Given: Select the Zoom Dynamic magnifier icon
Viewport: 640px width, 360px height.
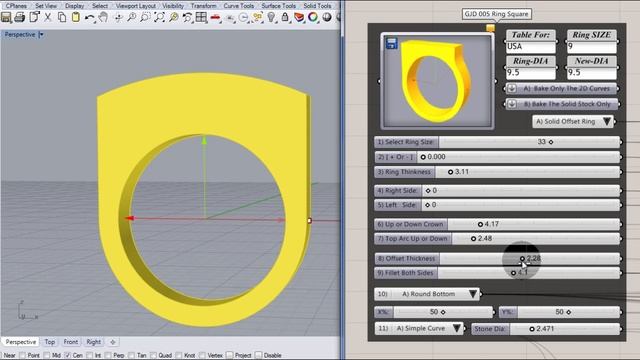Looking at the screenshot, I should pos(131,18).
